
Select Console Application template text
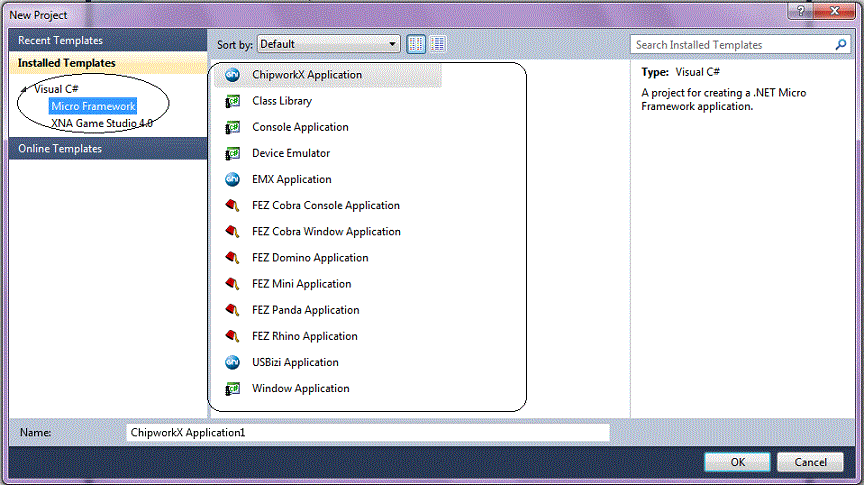click(300, 127)
